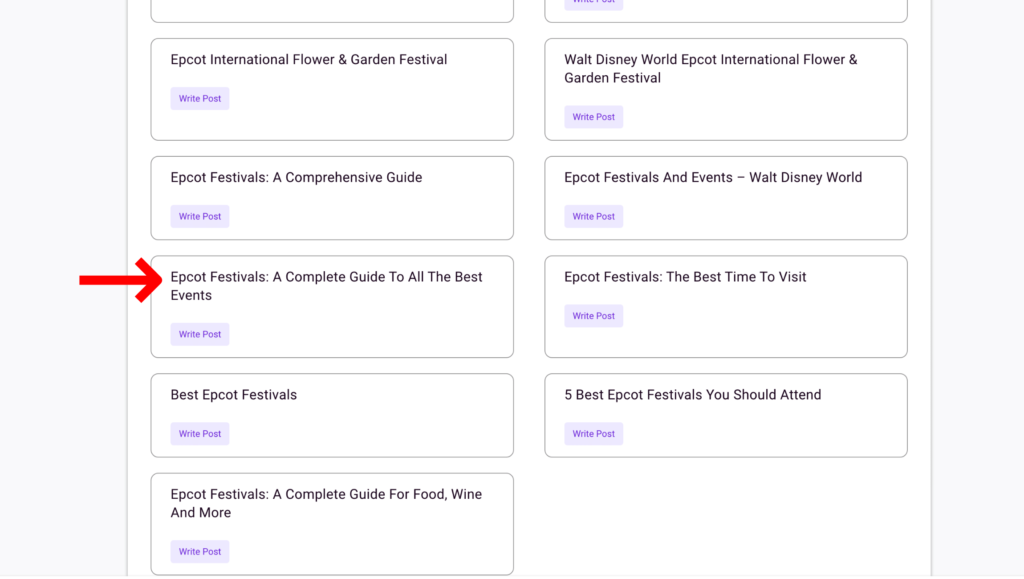Select title 'Epcot Festivals: A Complete Guide To All The Best Events'
This screenshot has width=1024, height=579.
tap(327, 286)
